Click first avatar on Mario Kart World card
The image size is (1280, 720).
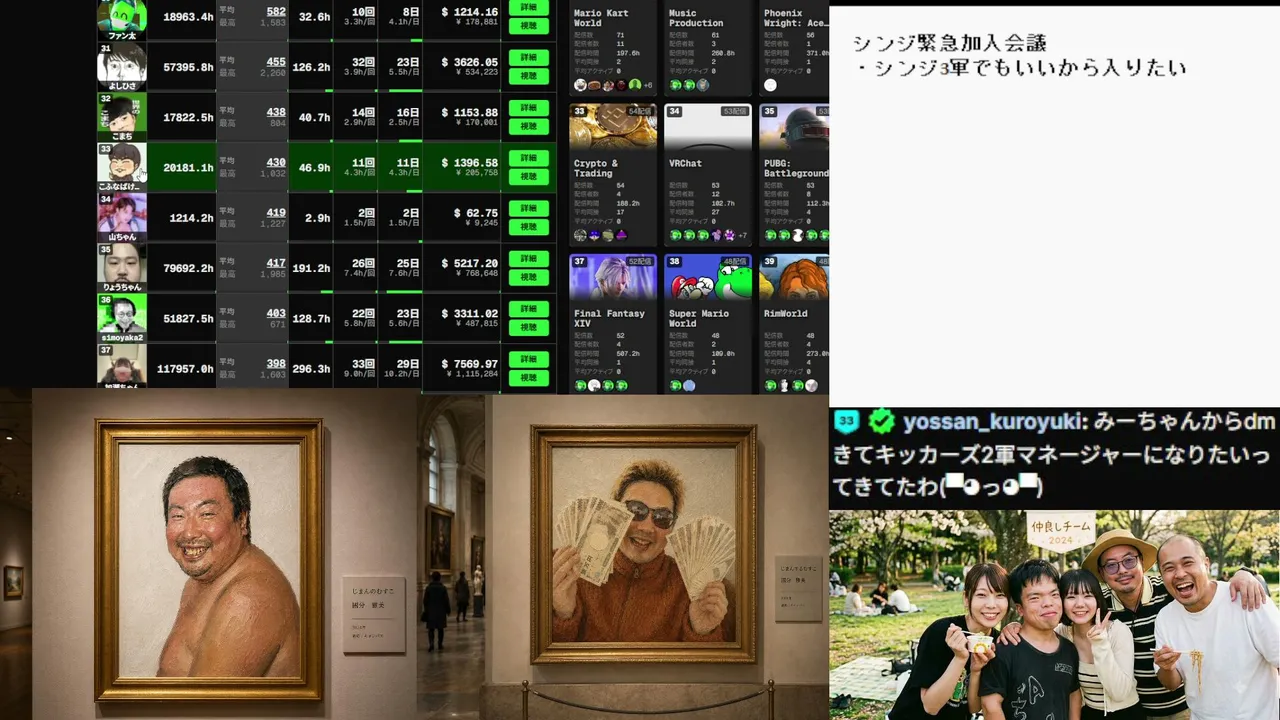(580, 85)
